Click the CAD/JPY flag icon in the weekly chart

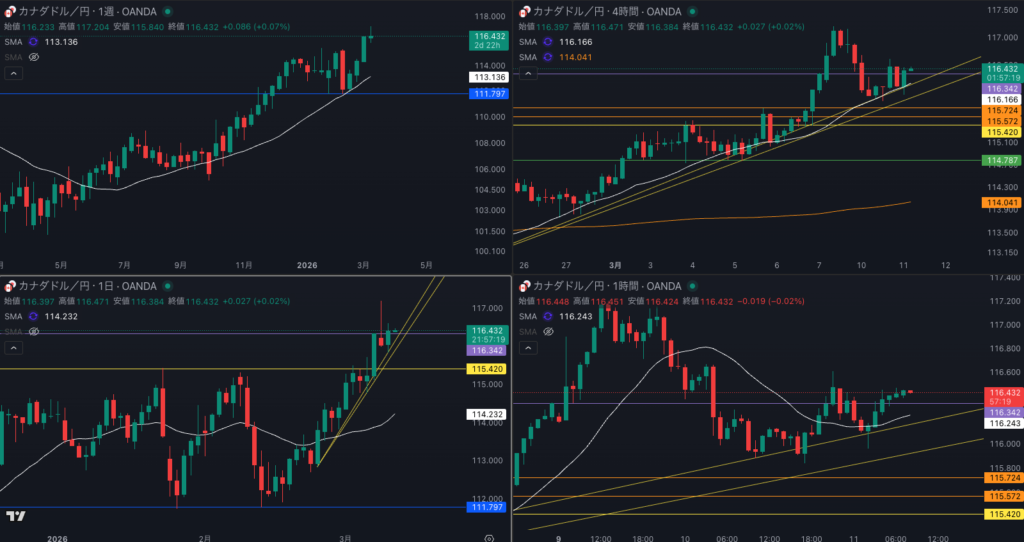coord(10,10)
